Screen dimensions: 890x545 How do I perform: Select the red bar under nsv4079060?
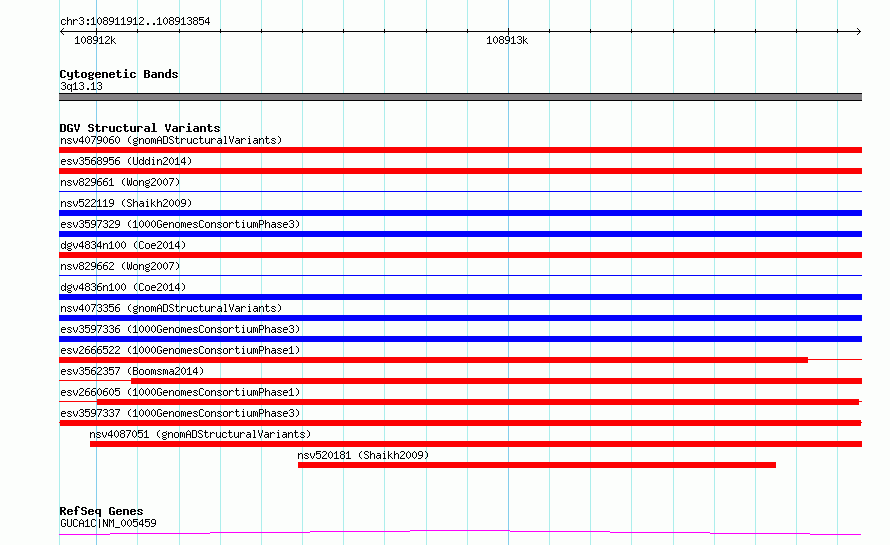tap(460, 150)
